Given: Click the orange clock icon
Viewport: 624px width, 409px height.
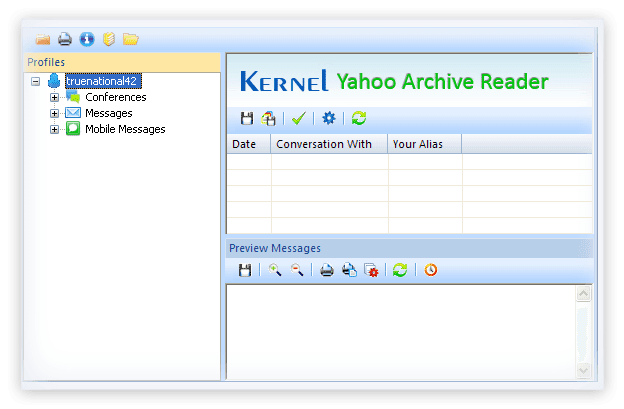Looking at the screenshot, I should click(x=431, y=270).
